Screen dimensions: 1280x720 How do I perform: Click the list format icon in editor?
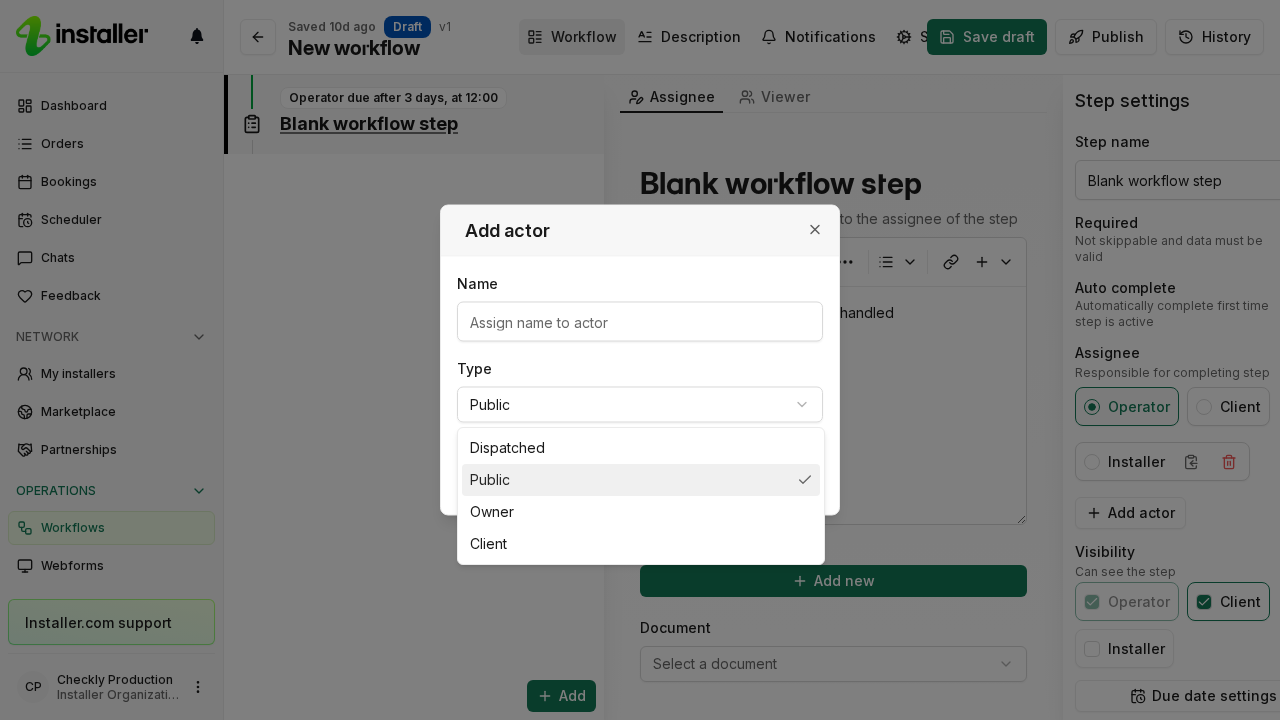click(886, 262)
